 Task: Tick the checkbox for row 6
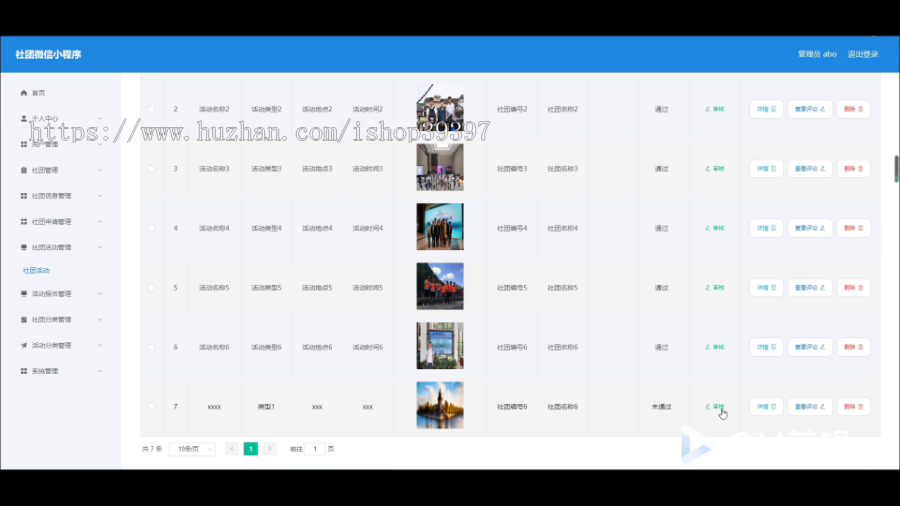pyautogui.click(x=152, y=347)
